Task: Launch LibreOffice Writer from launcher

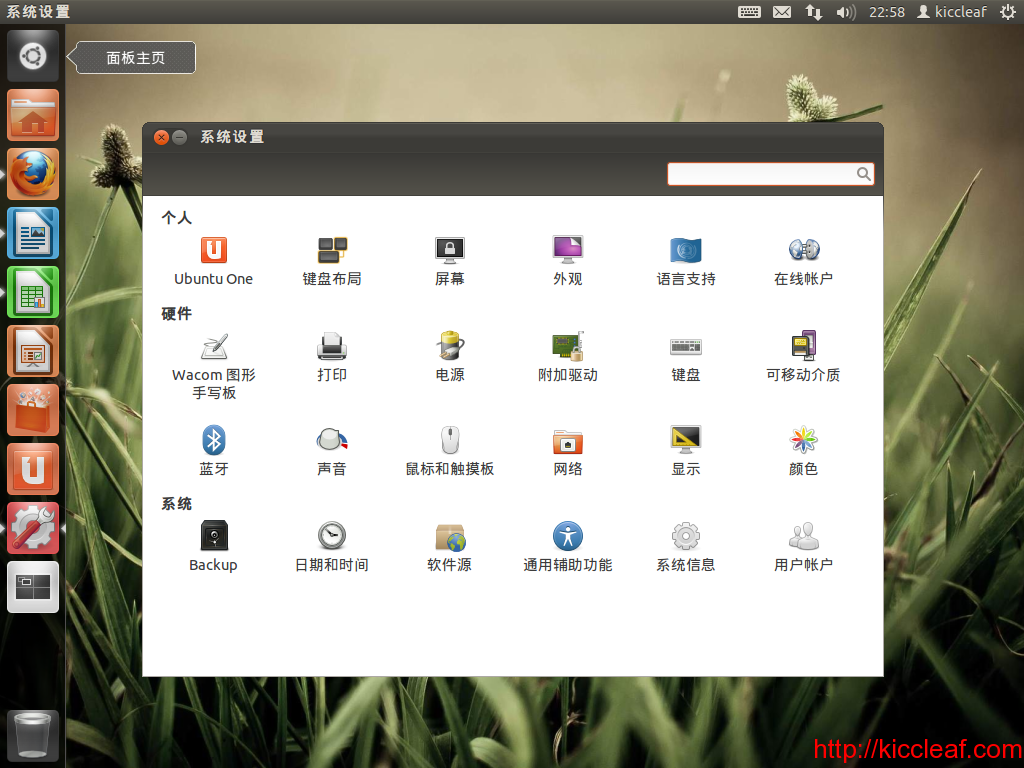Action: (x=33, y=233)
